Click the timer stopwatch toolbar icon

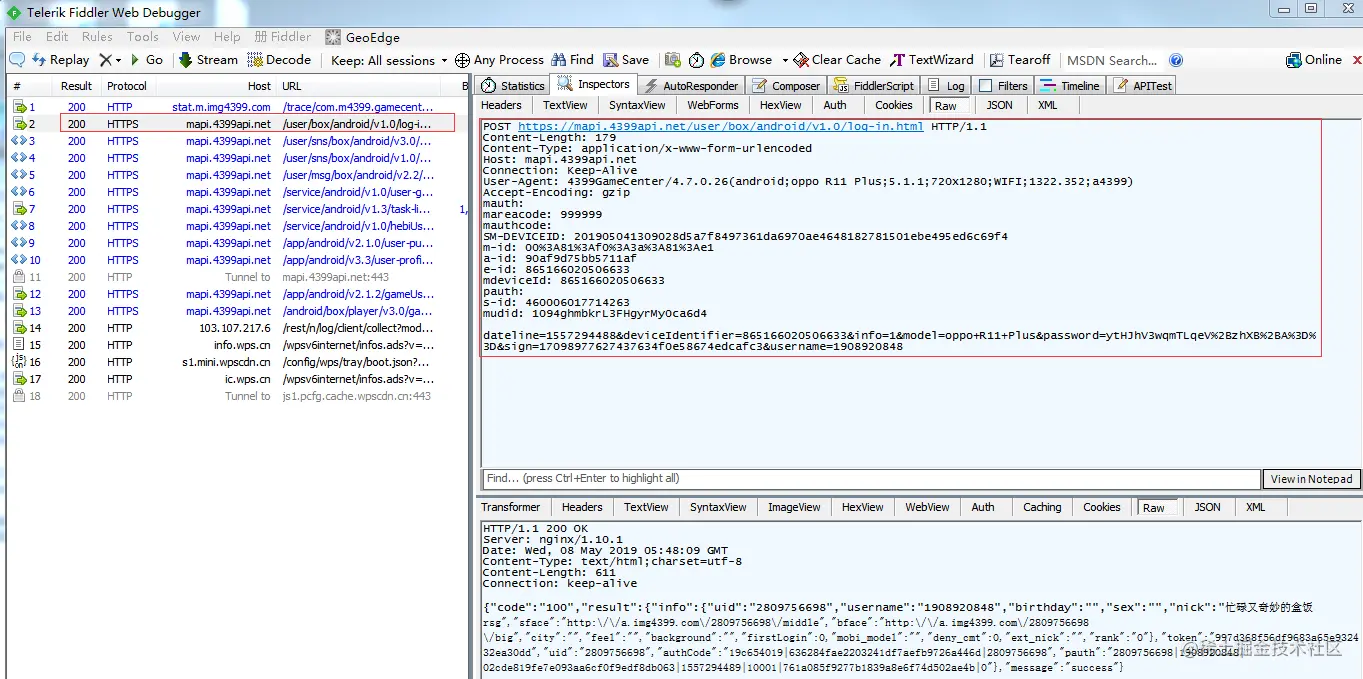click(x=696, y=60)
